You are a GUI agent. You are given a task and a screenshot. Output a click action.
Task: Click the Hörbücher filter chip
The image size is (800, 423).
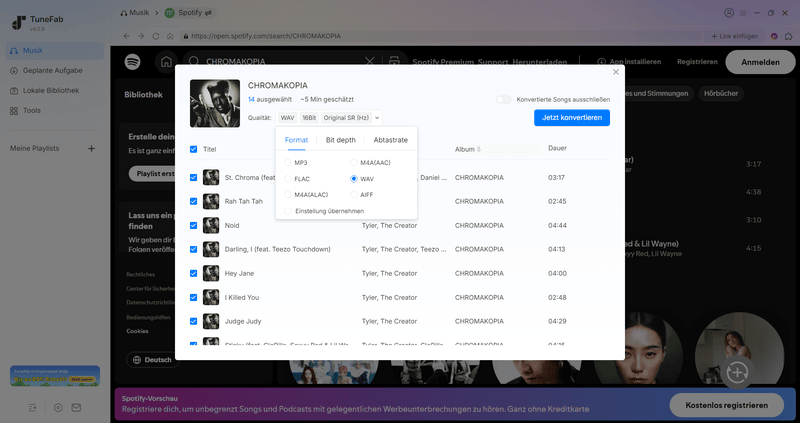coord(721,93)
